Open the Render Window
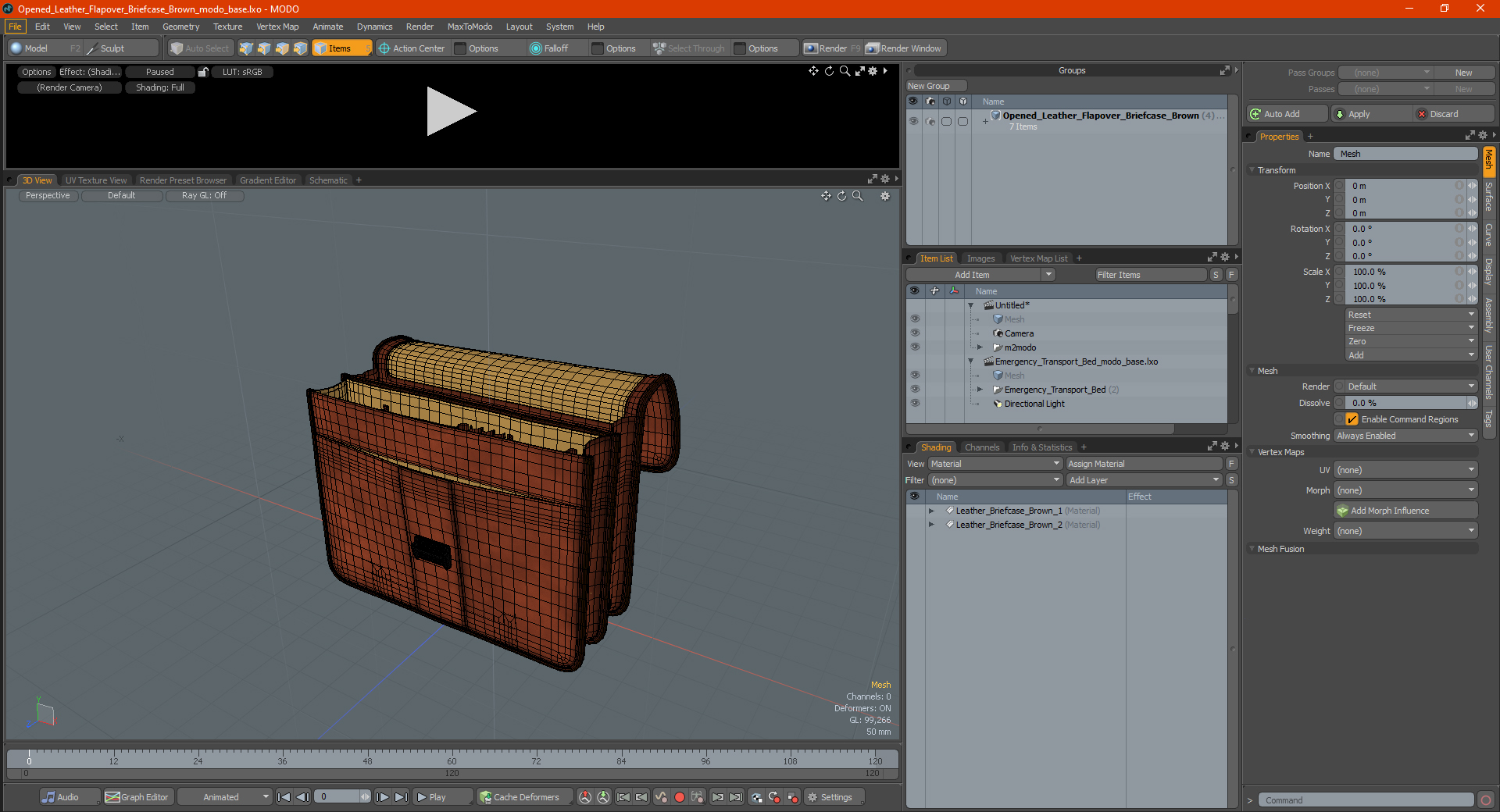1500x812 pixels. pyautogui.click(x=904, y=48)
